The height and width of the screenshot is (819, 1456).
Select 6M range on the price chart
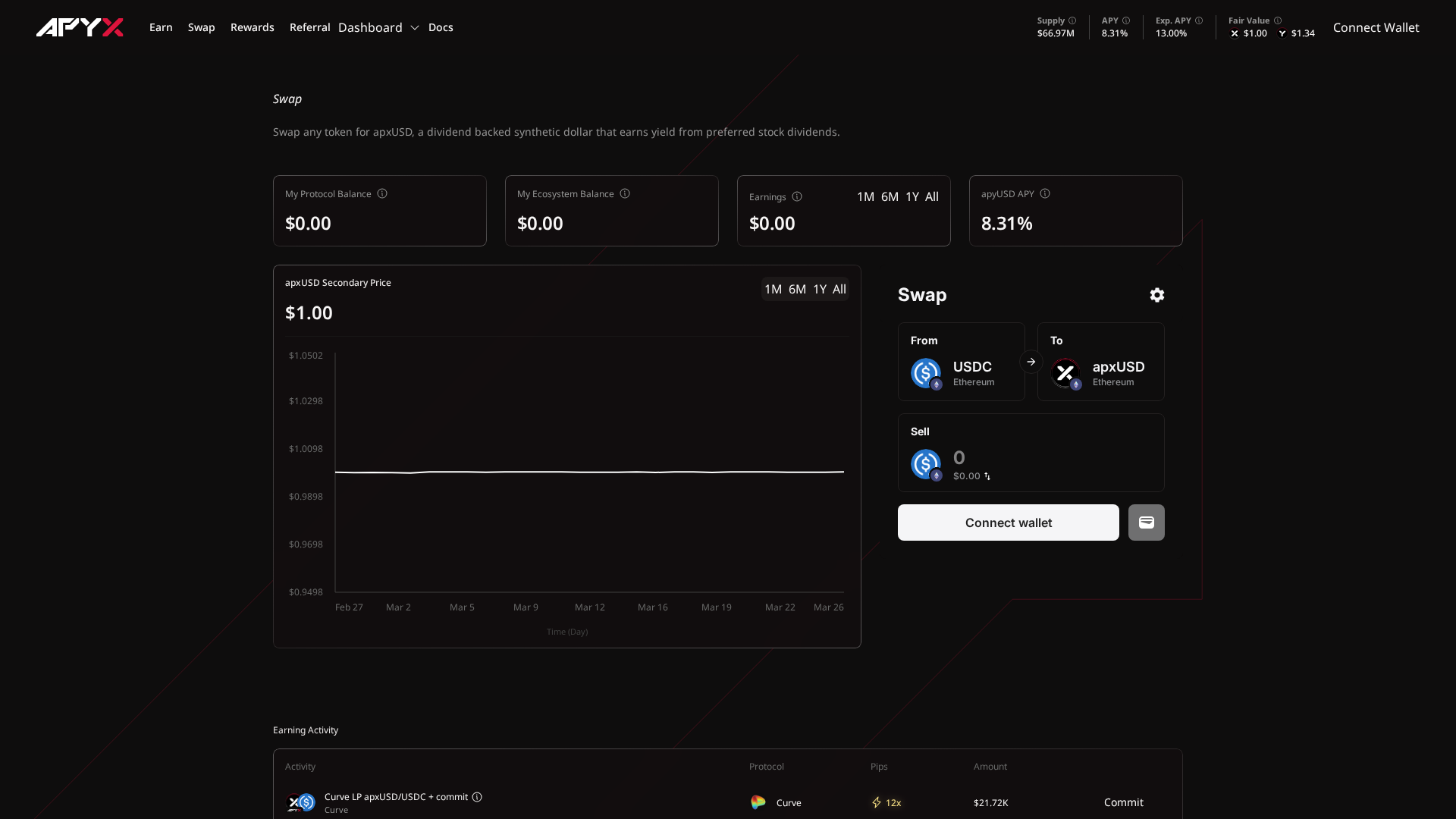coord(796,289)
